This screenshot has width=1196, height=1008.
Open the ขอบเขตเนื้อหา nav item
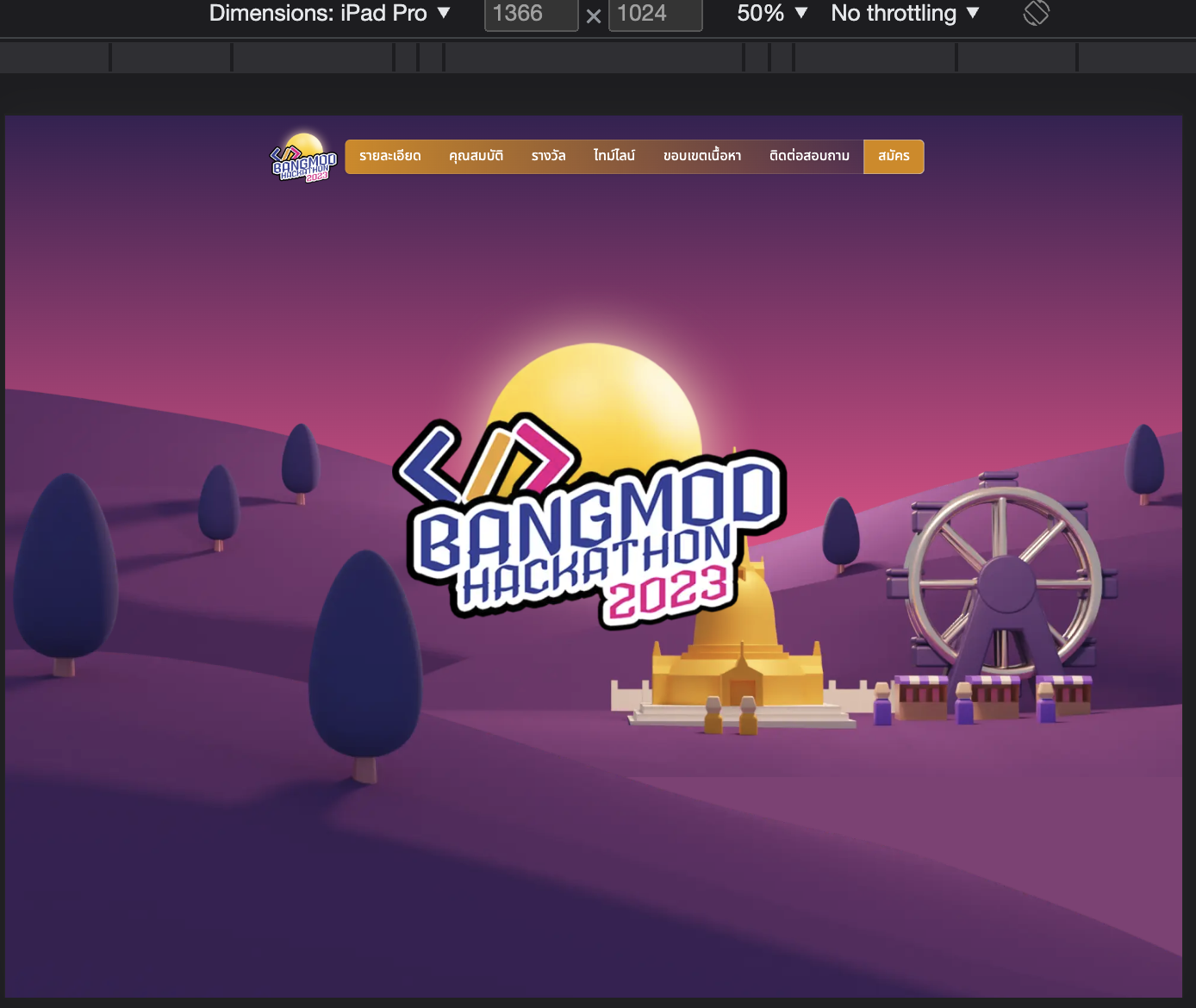pyautogui.click(x=702, y=156)
